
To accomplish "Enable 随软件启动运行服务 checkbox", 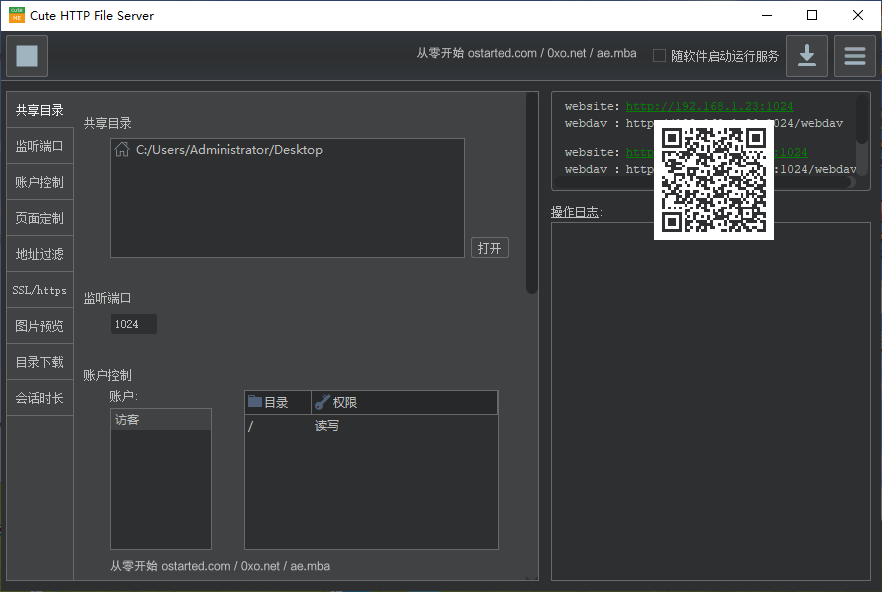I will tap(659, 56).
